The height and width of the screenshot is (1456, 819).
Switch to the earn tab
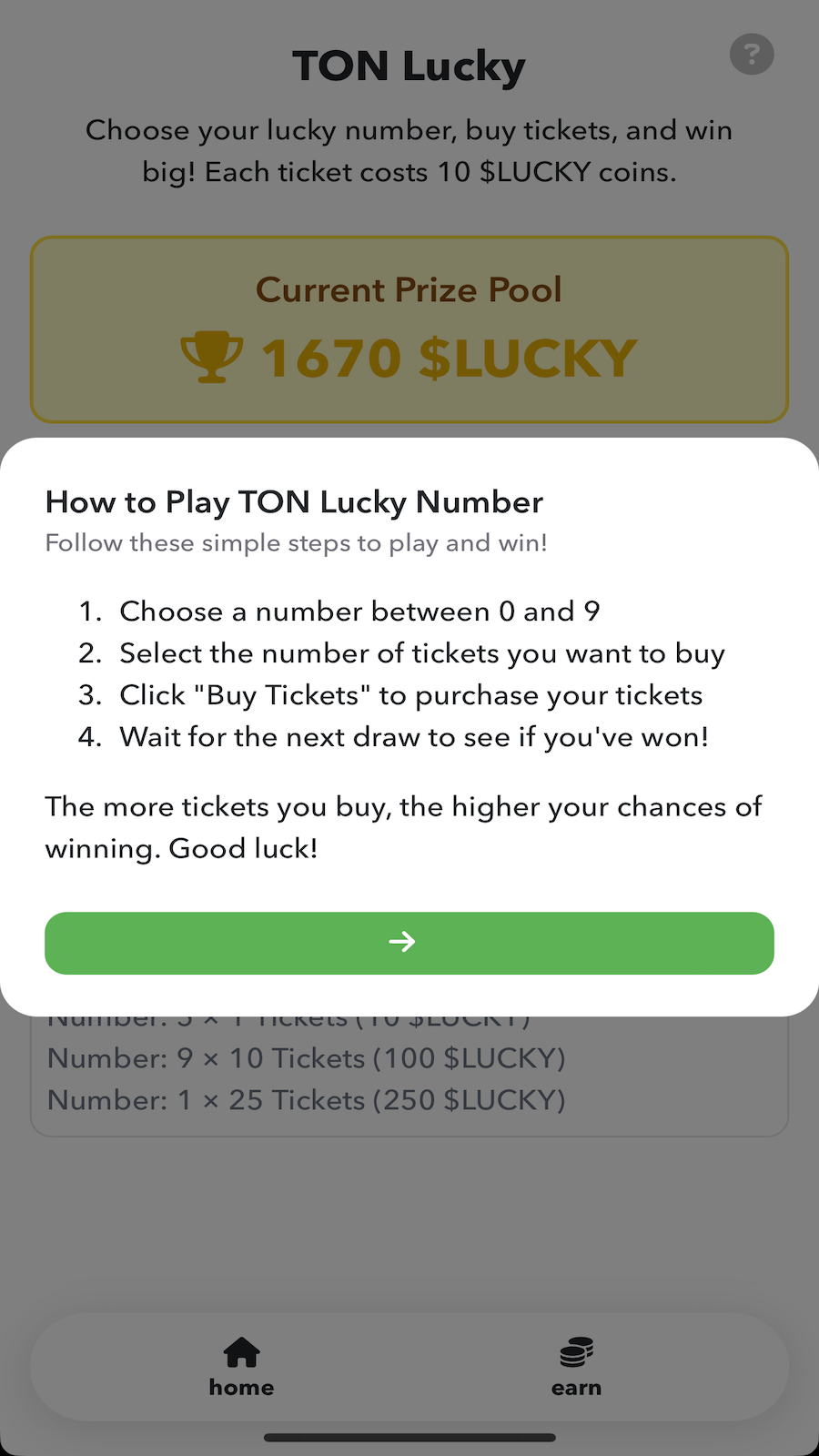[x=576, y=1365]
